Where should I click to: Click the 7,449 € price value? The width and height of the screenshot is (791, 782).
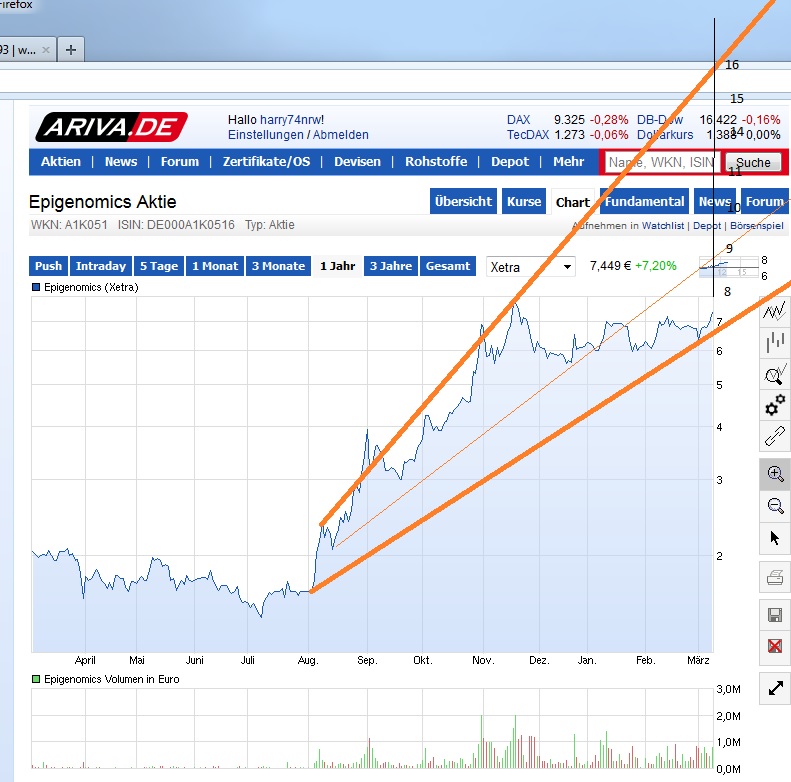(x=610, y=265)
